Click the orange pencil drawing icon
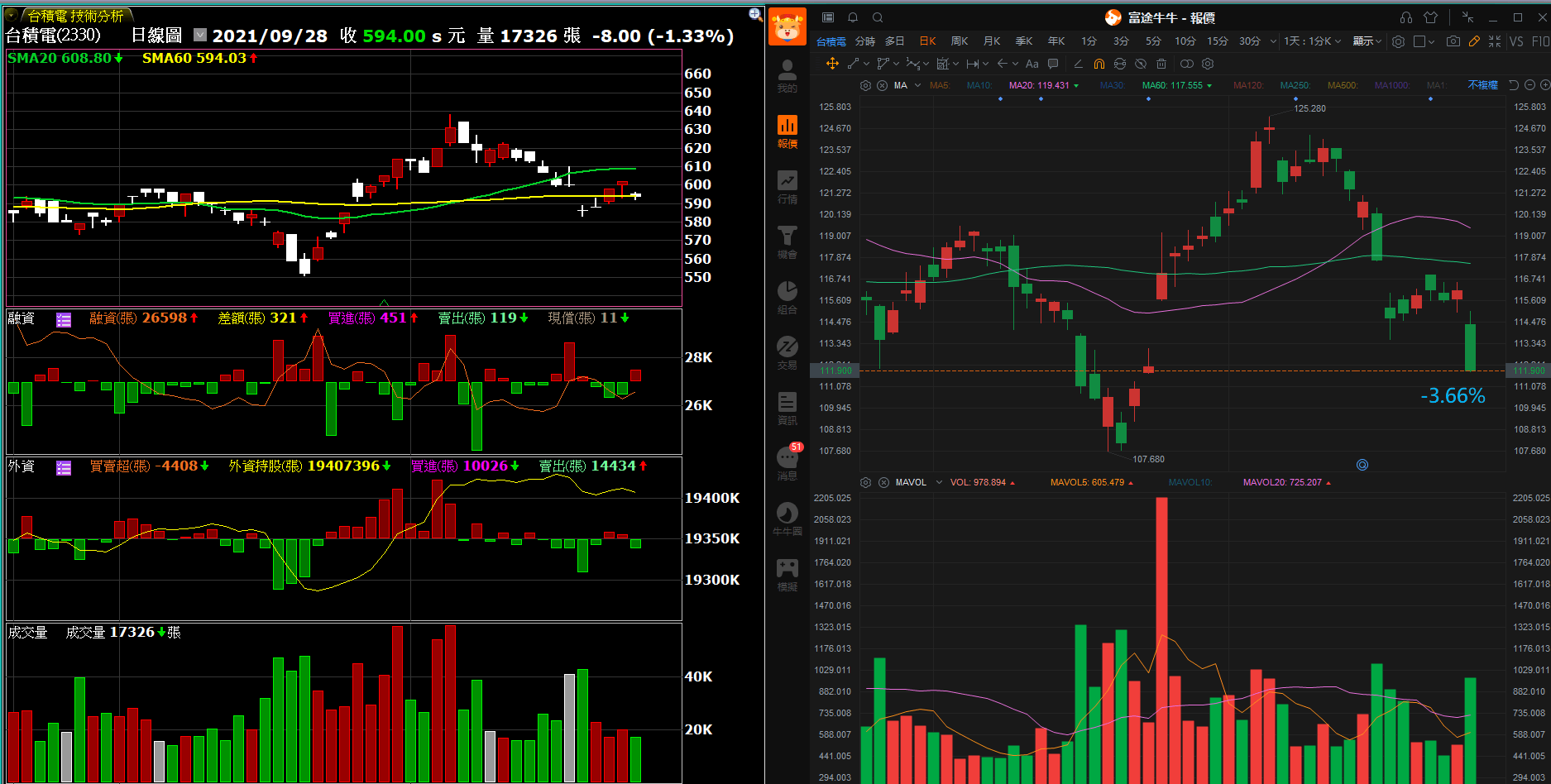Screen dimensions: 1551x784 coord(1474,41)
